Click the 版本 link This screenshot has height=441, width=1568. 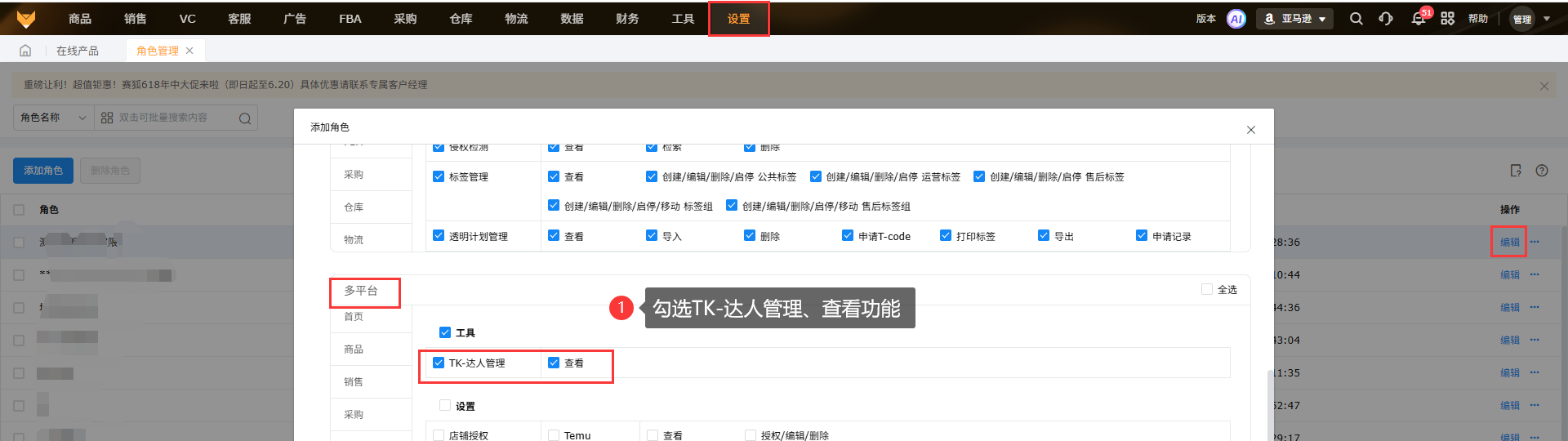pyautogui.click(x=1206, y=19)
